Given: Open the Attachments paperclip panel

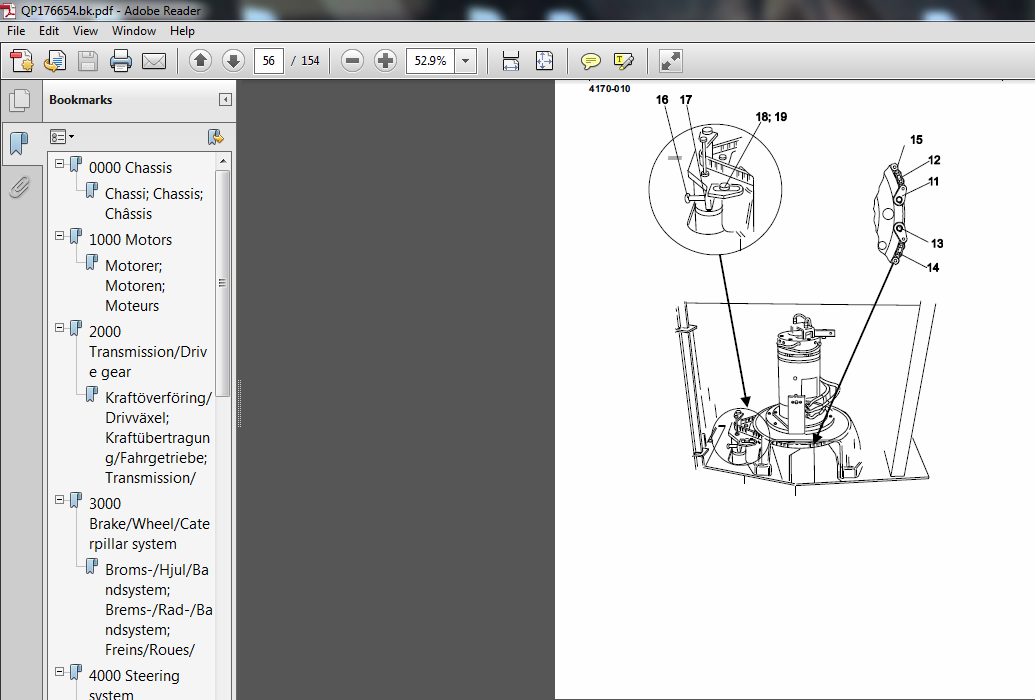Looking at the screenshot, I should (20, 187).
